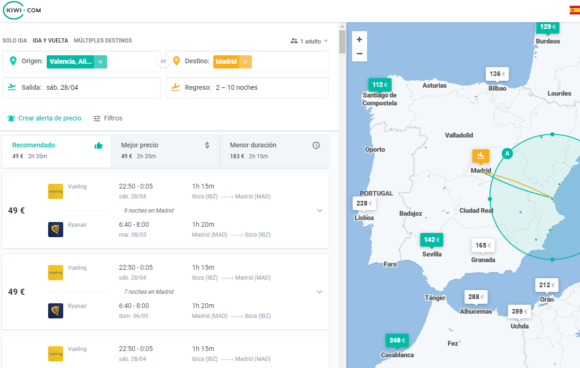Click the clock icon on Menor duración
The height and width of the screenshot is (368, 580).
[316, 145]
